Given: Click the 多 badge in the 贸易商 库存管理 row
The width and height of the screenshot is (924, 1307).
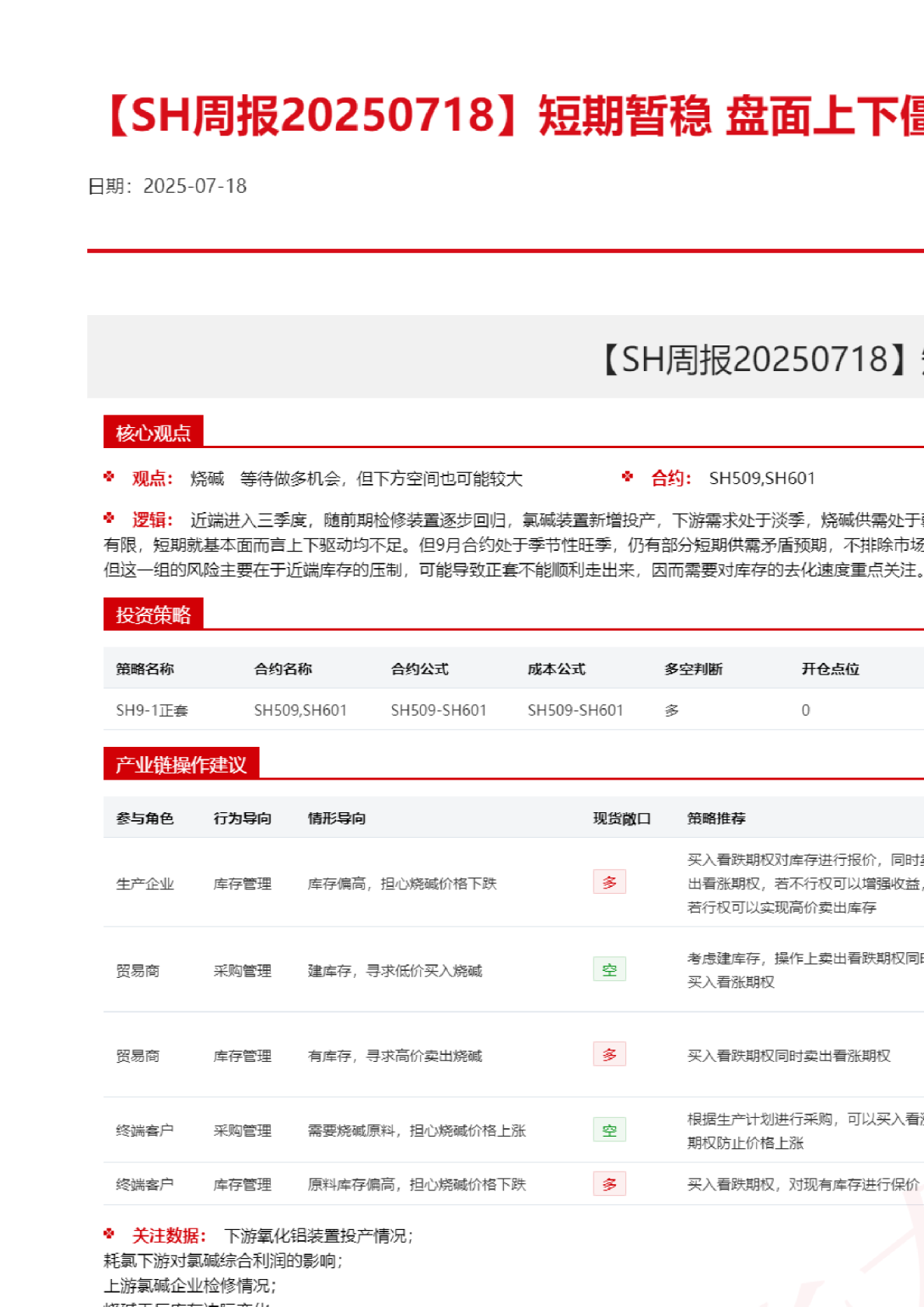Looking at the screenshot, I should 609,1054.
